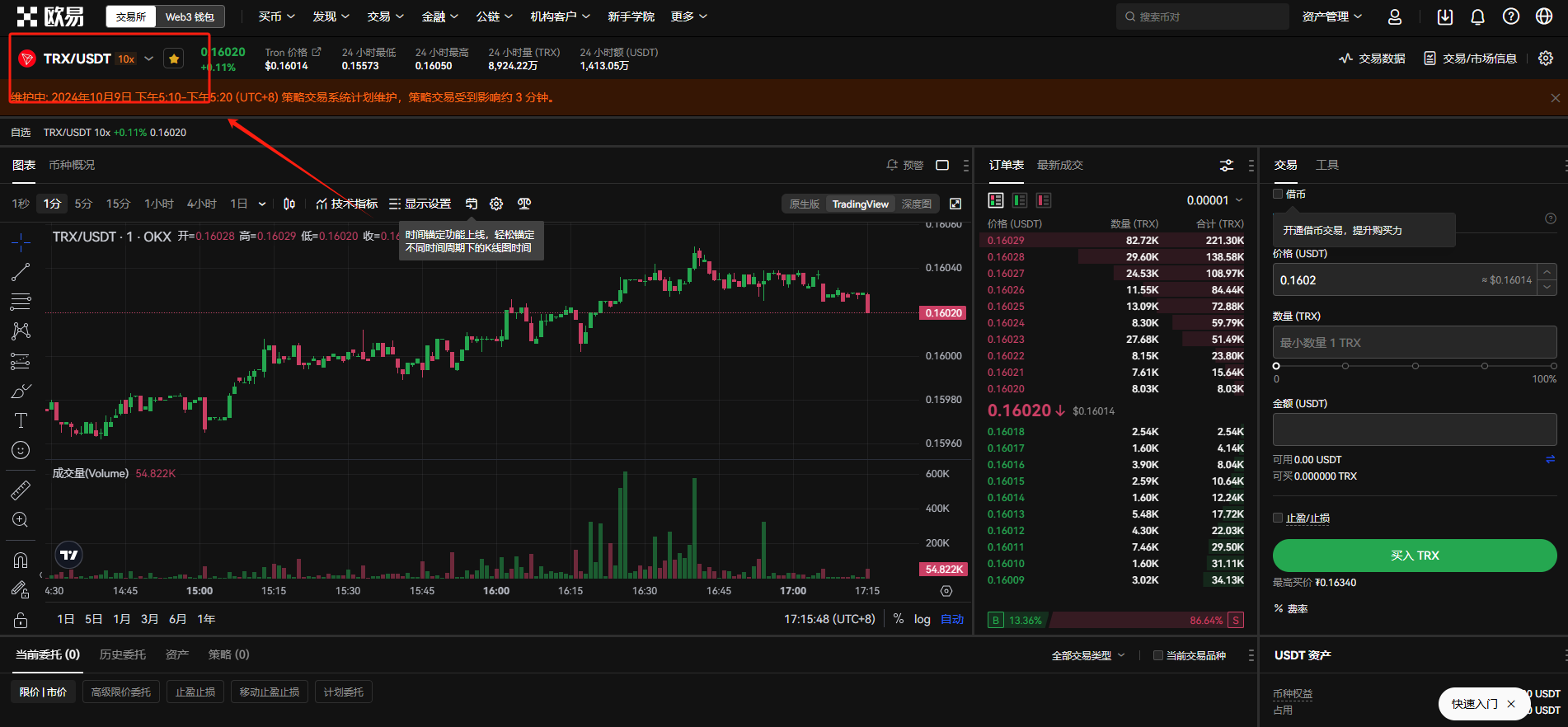Click the 买入 TRX button

pos(1415,556)
